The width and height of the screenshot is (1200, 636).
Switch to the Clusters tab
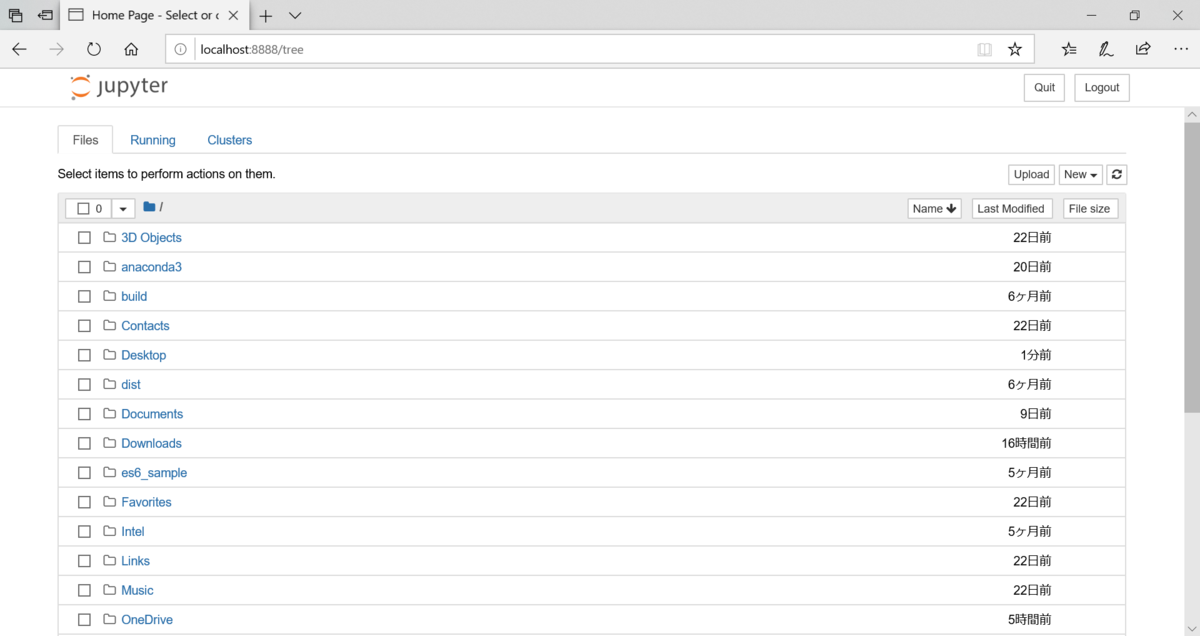[230, 140]
